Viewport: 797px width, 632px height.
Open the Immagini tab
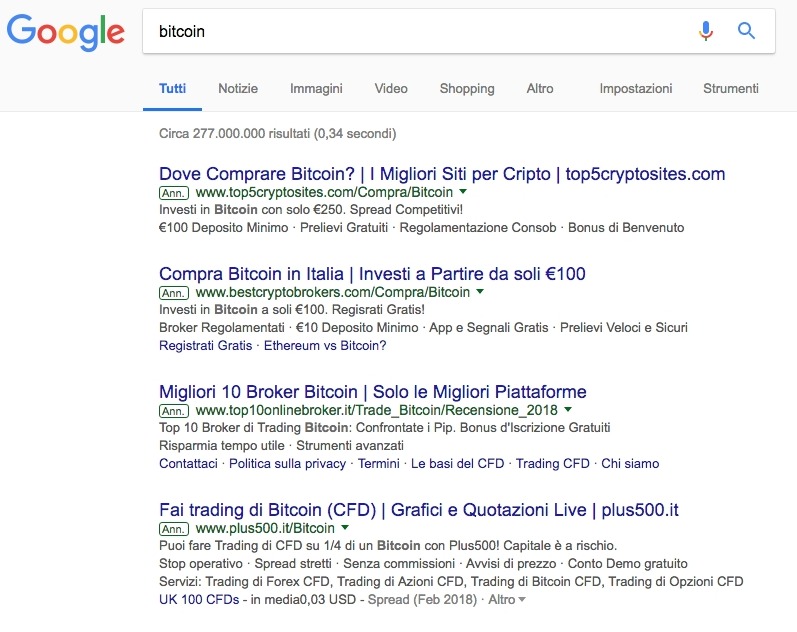(x=316, y=88)
